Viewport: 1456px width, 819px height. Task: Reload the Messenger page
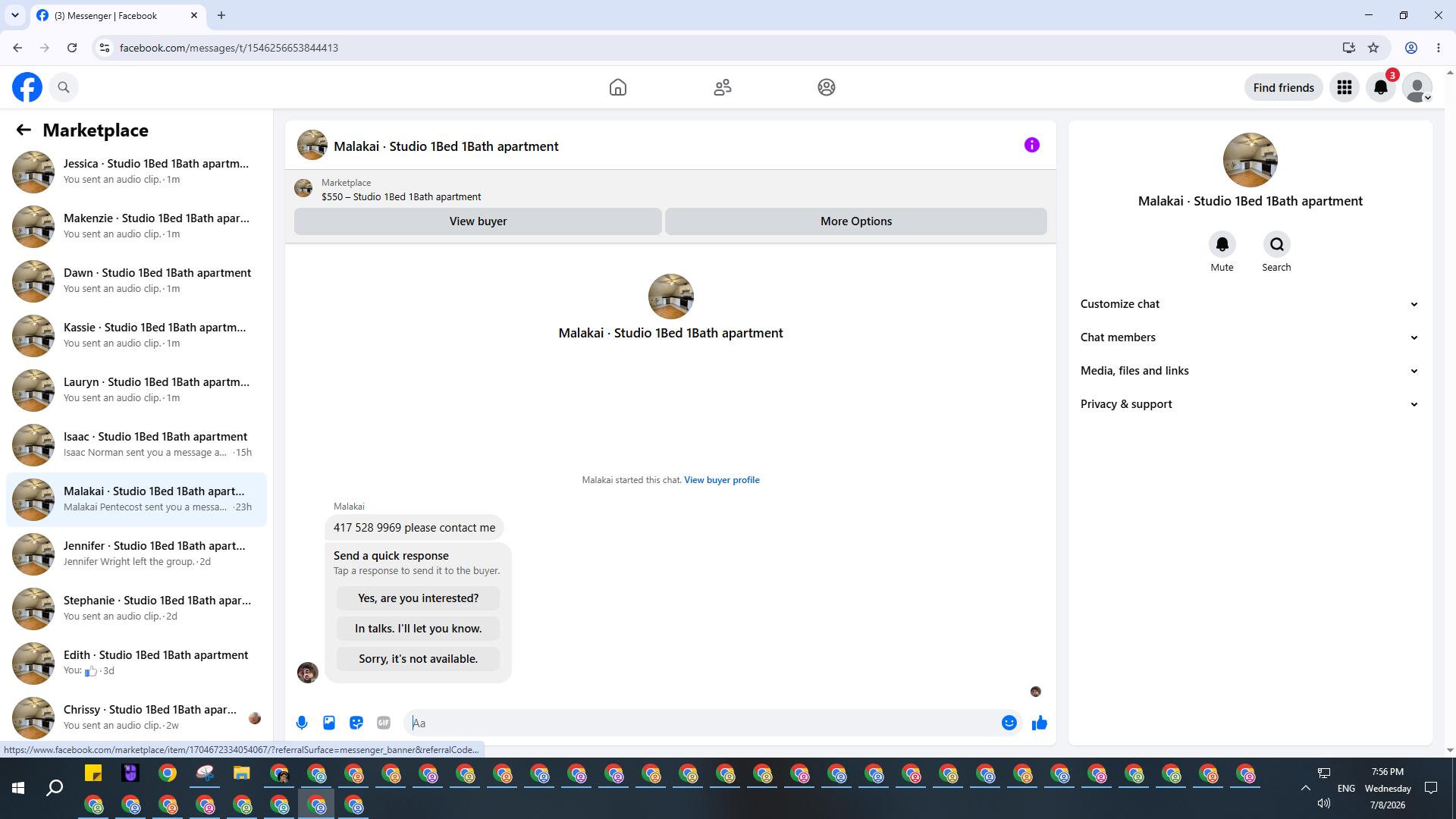[x=72, y=48]
